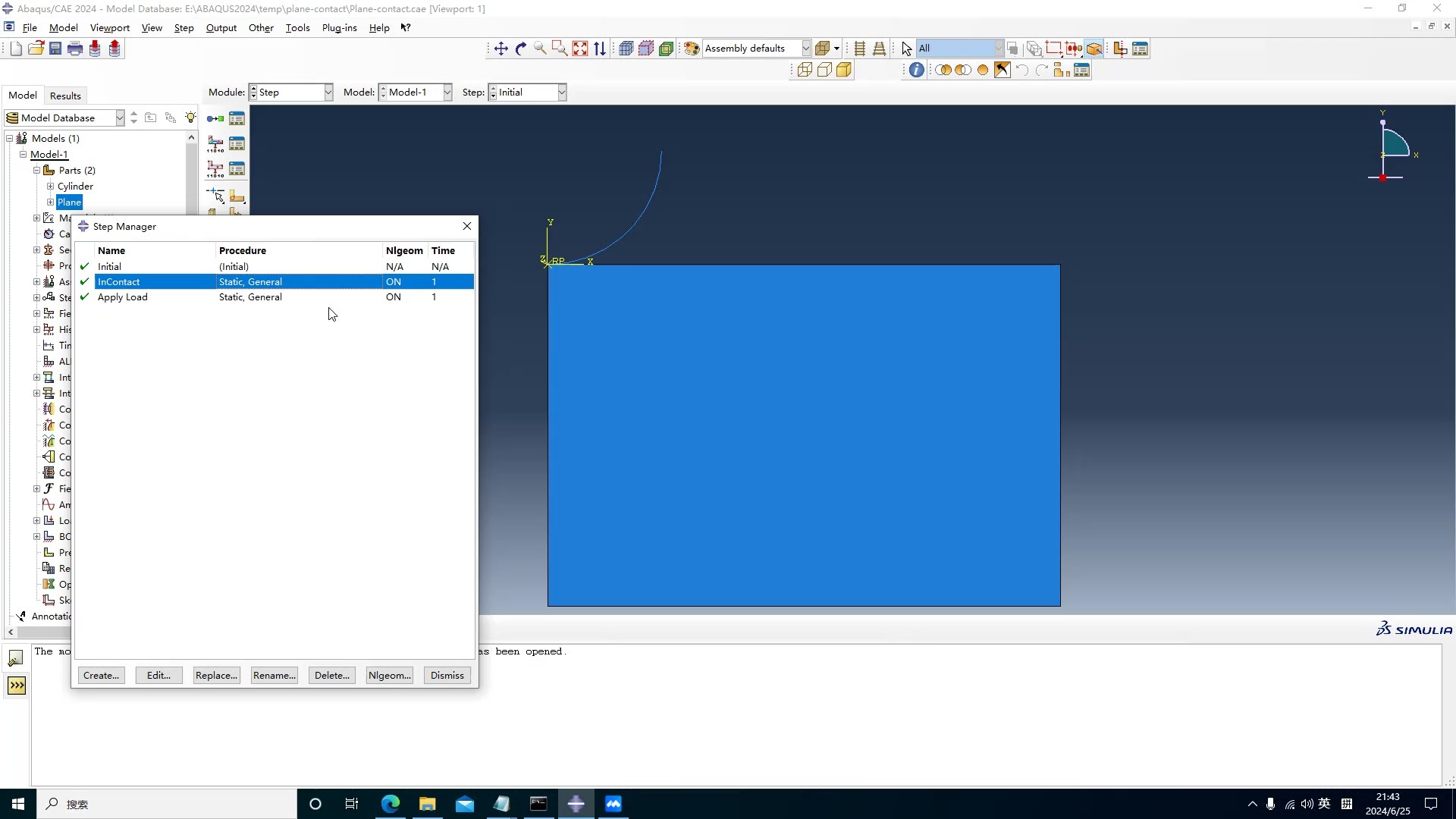1456x819 pixels.
Task: Enable shaded render style cube
Action: (x=844, y=70)
